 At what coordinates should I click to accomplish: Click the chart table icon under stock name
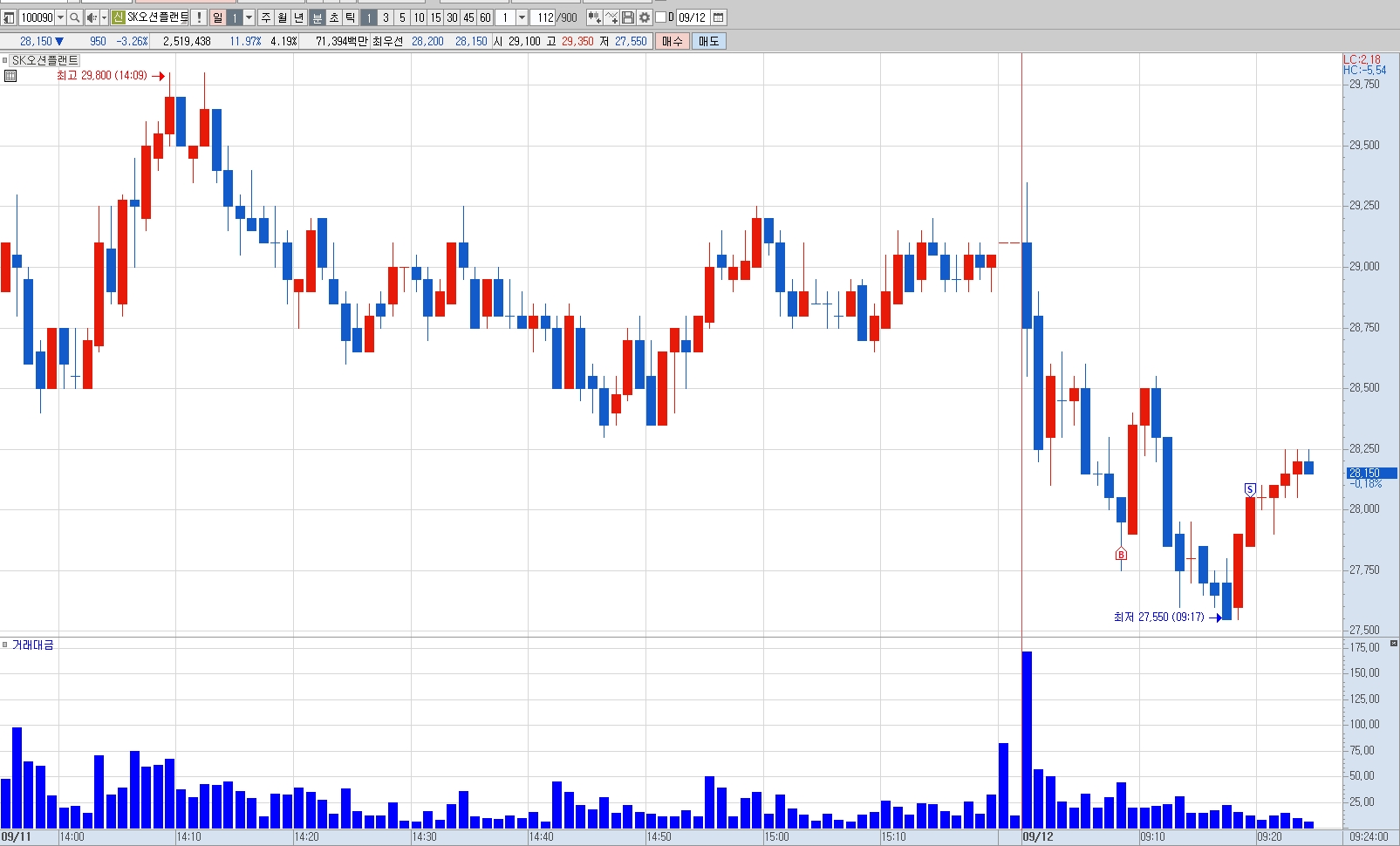tap(10, 76)
